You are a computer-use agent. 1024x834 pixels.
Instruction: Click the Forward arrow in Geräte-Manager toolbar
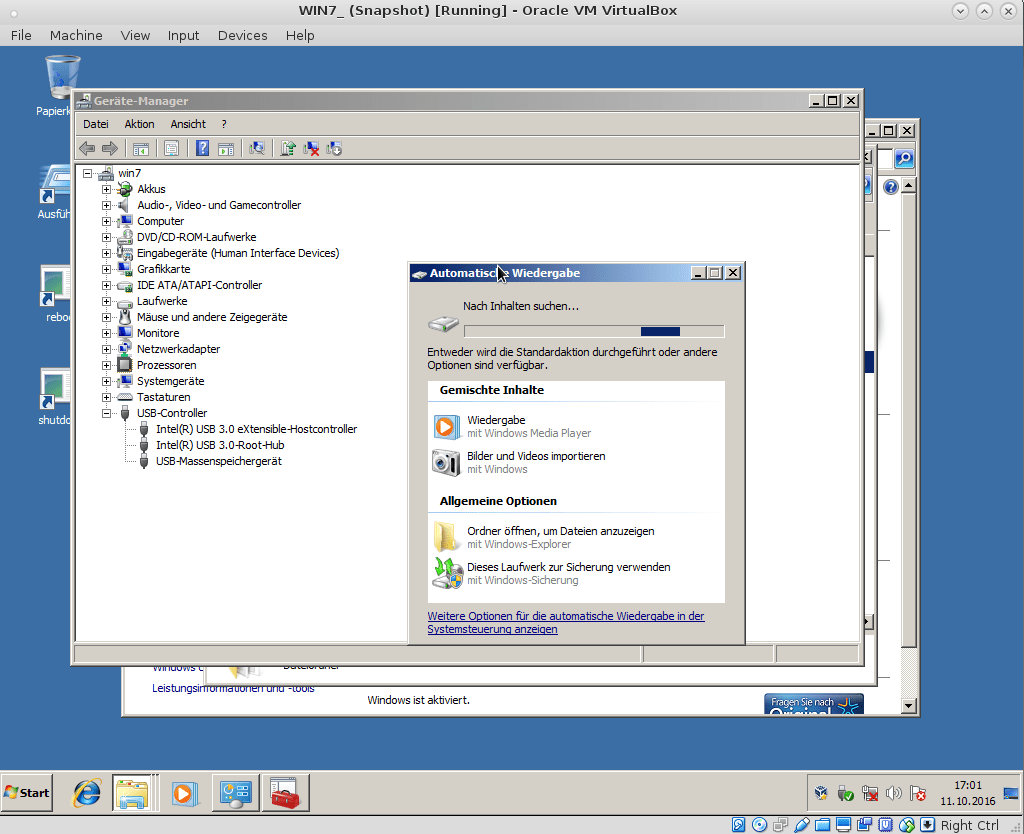click(x=110, y=149)
